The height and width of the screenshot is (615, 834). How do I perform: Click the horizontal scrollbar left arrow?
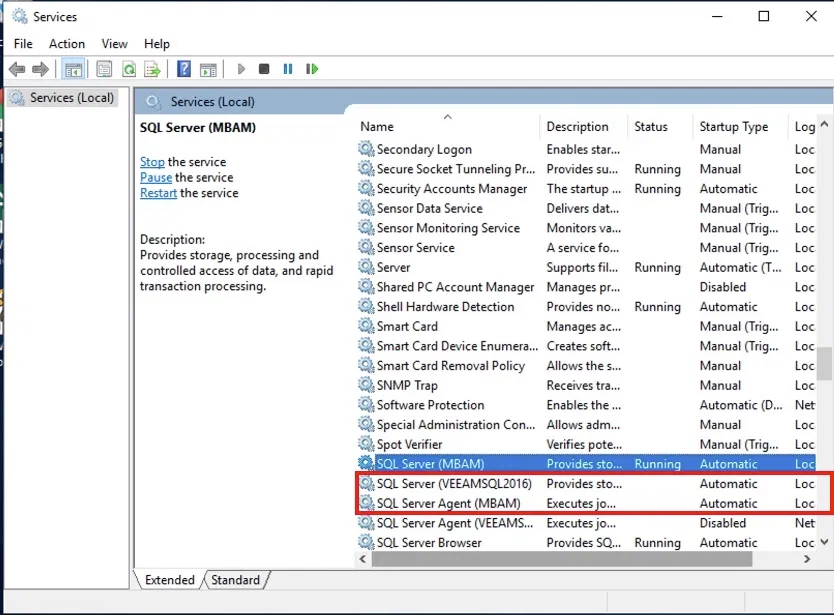363,559
